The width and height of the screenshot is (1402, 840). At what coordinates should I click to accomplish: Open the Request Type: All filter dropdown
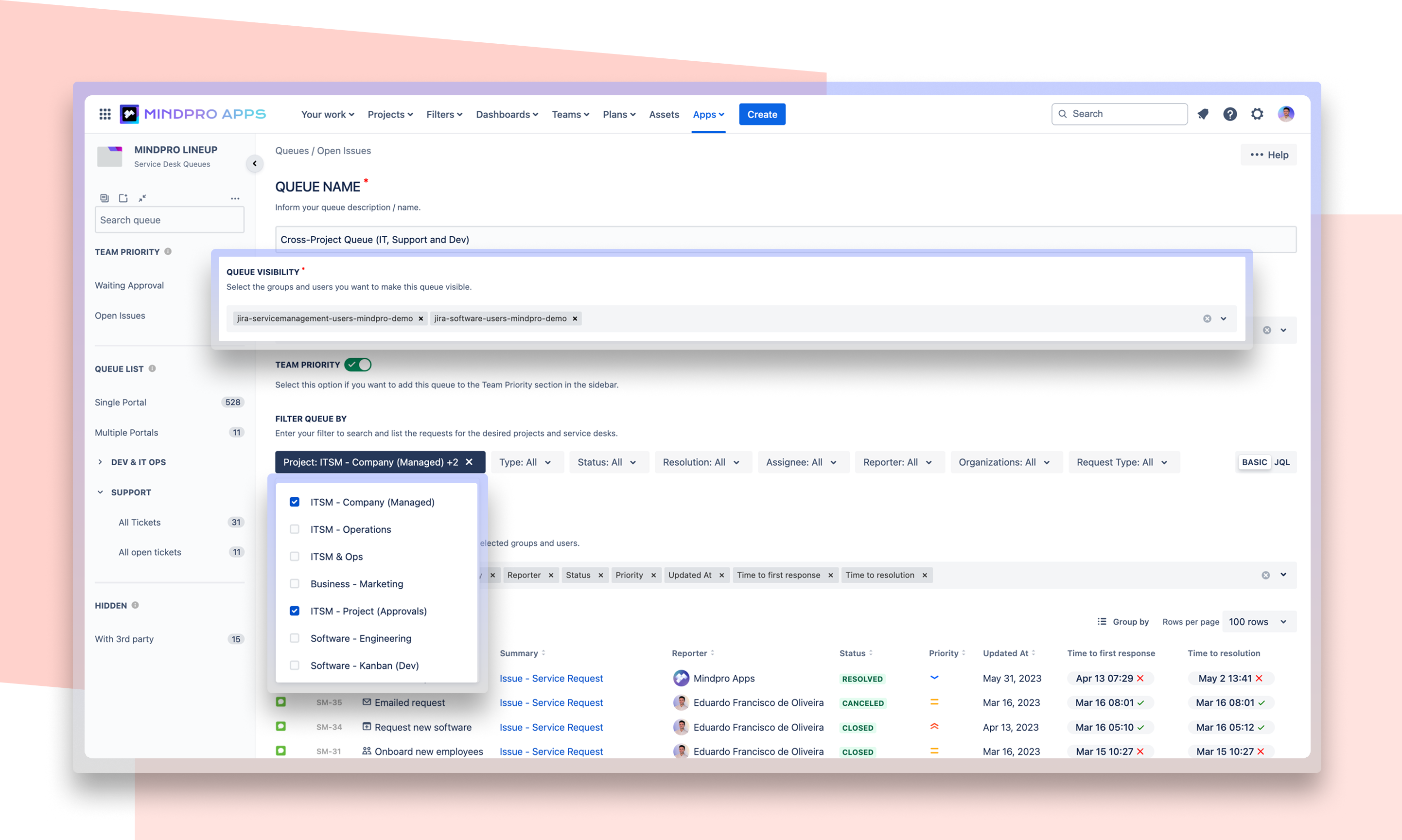pos(1123,462)
